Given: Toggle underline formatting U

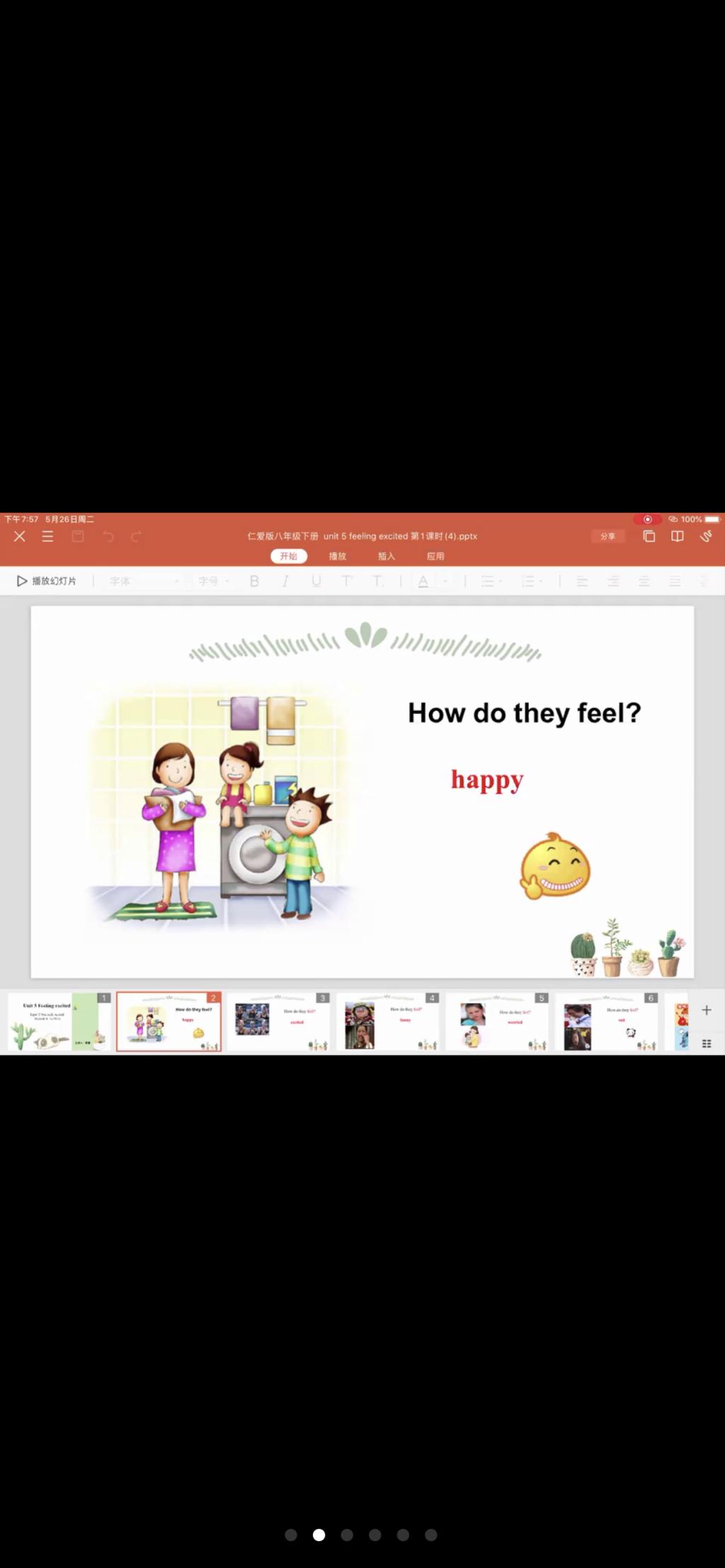Looking at the screenshot, I should tap(316, 581).
